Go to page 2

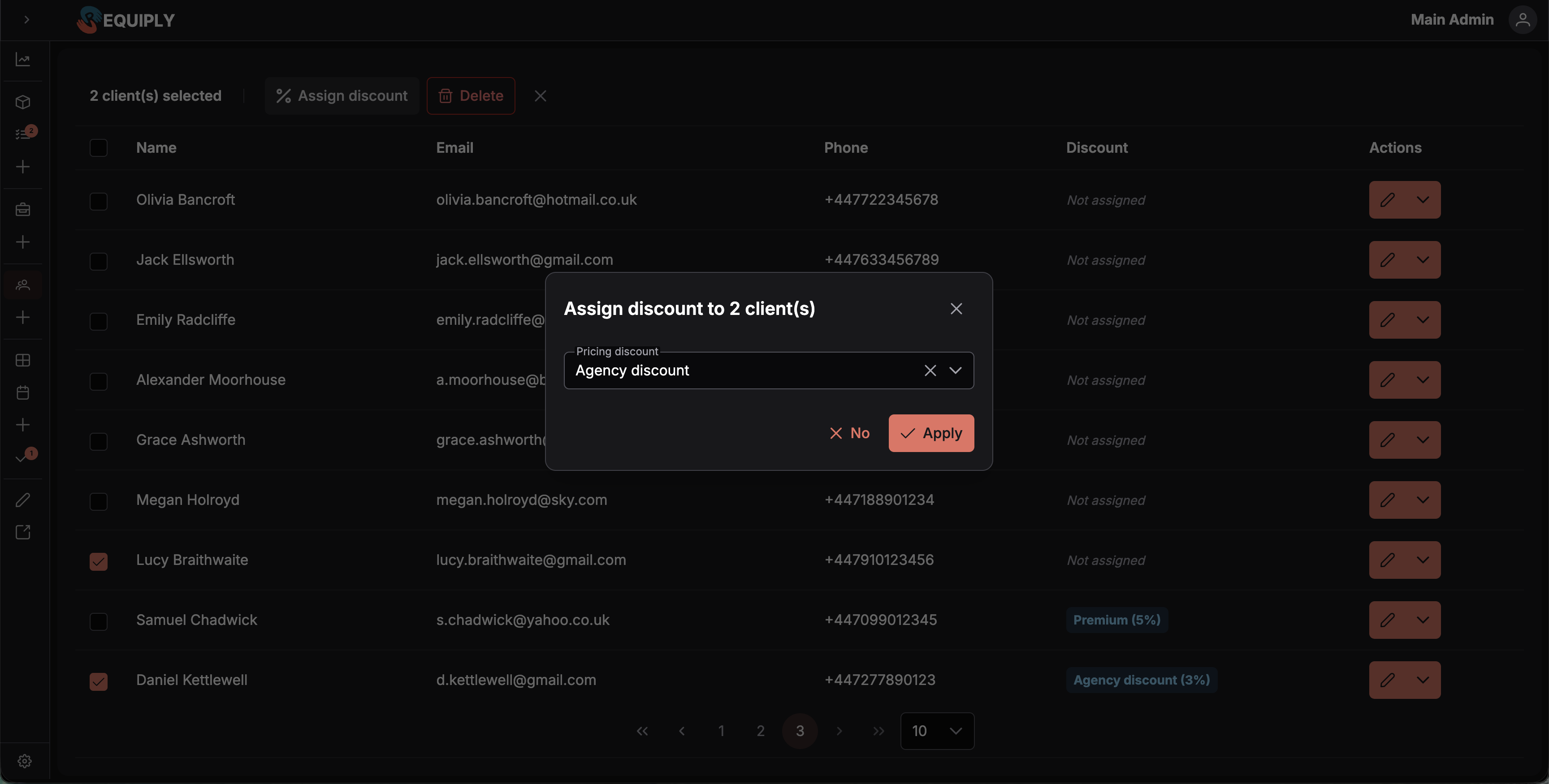click(x=760, y=731)
